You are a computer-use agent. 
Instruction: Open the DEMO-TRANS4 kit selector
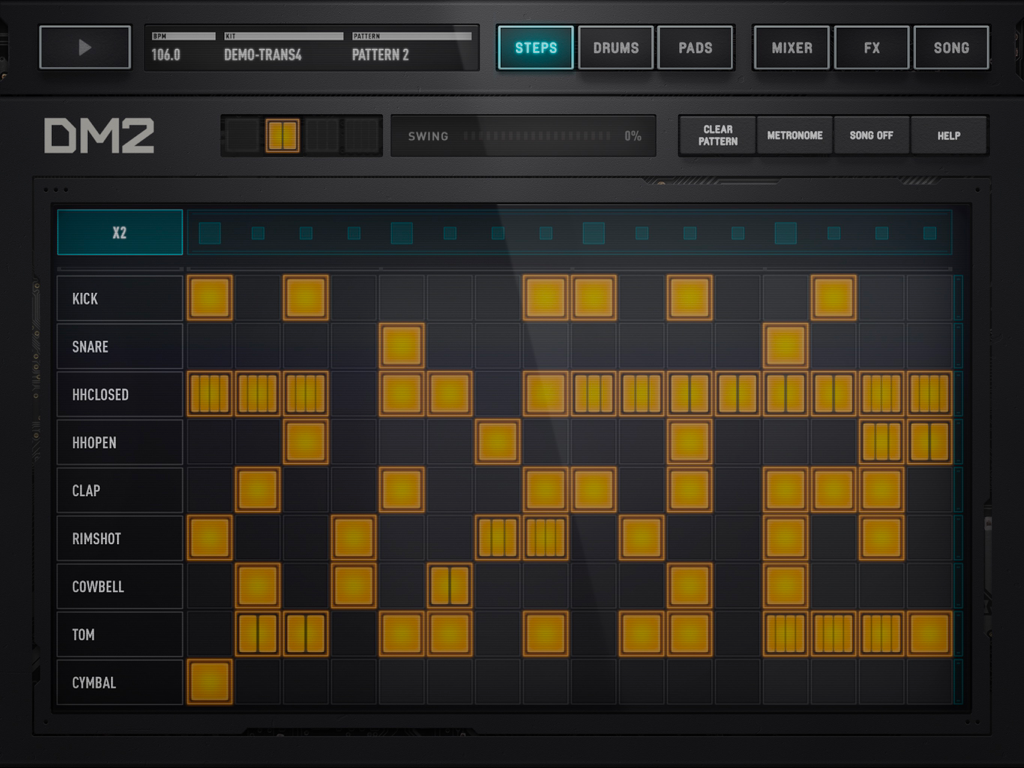[262, 47]
